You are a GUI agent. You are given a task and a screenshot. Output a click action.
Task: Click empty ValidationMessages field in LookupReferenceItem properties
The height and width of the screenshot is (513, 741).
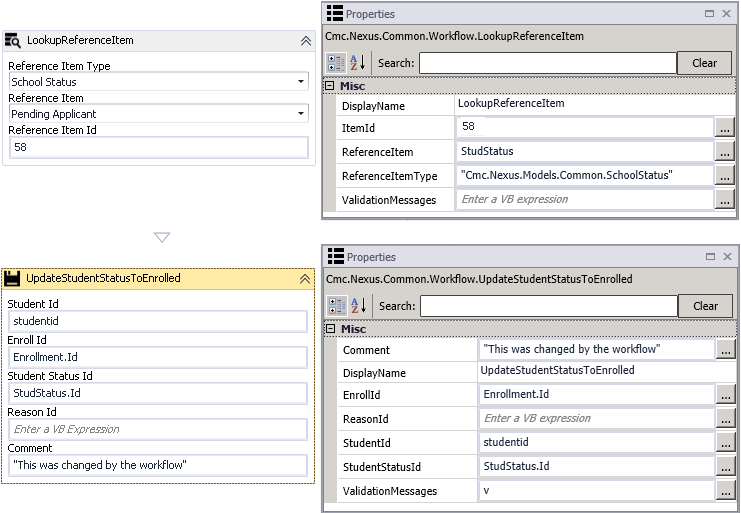(585, 200)
